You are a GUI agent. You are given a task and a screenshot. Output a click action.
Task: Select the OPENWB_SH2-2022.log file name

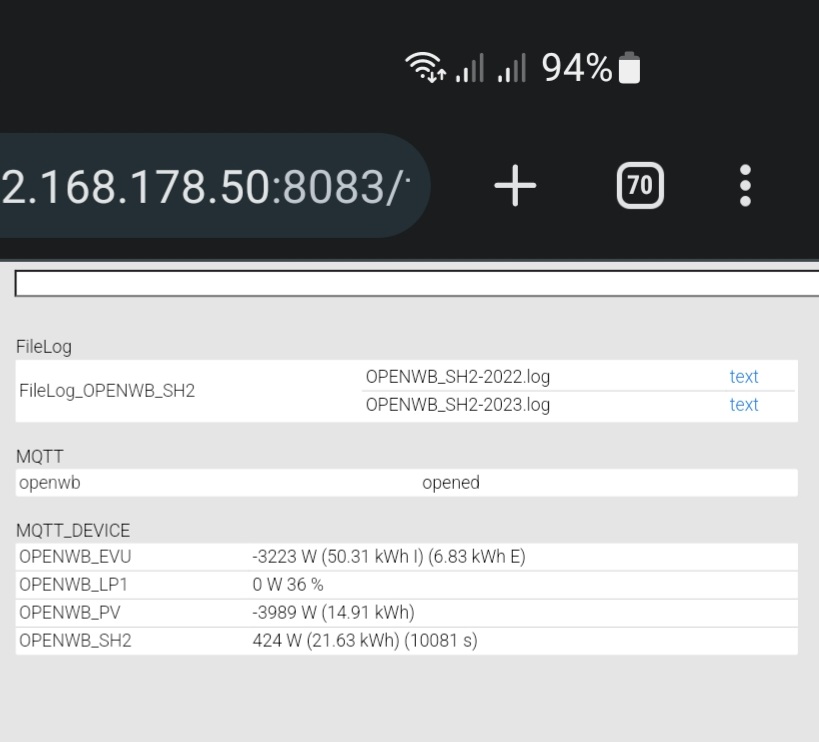458,376
